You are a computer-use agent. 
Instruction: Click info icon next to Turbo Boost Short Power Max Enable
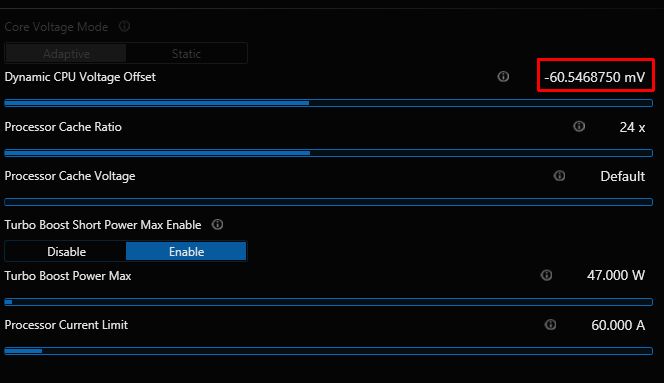(x=217, y=224)
